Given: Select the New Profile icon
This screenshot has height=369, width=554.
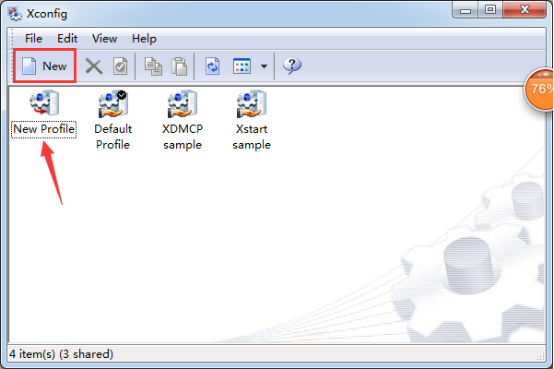Looking at the screenshot, I should (44, 103).
